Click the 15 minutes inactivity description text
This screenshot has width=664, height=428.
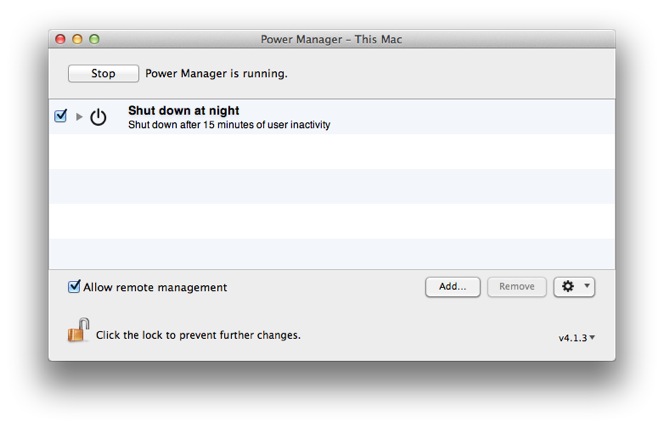coord(229,125)
